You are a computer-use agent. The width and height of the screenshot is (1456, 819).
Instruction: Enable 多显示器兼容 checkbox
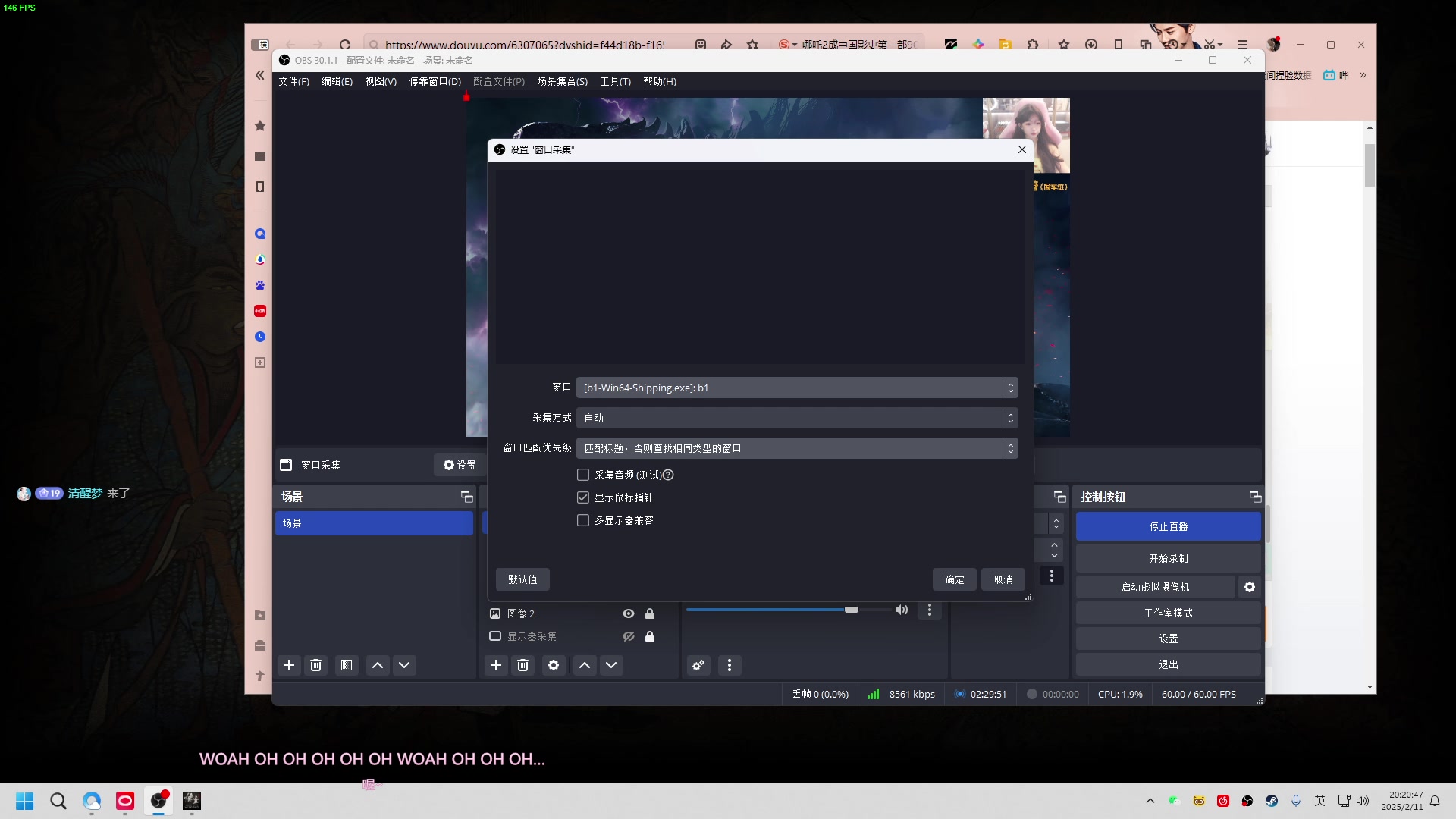click(x=583, y=520)
